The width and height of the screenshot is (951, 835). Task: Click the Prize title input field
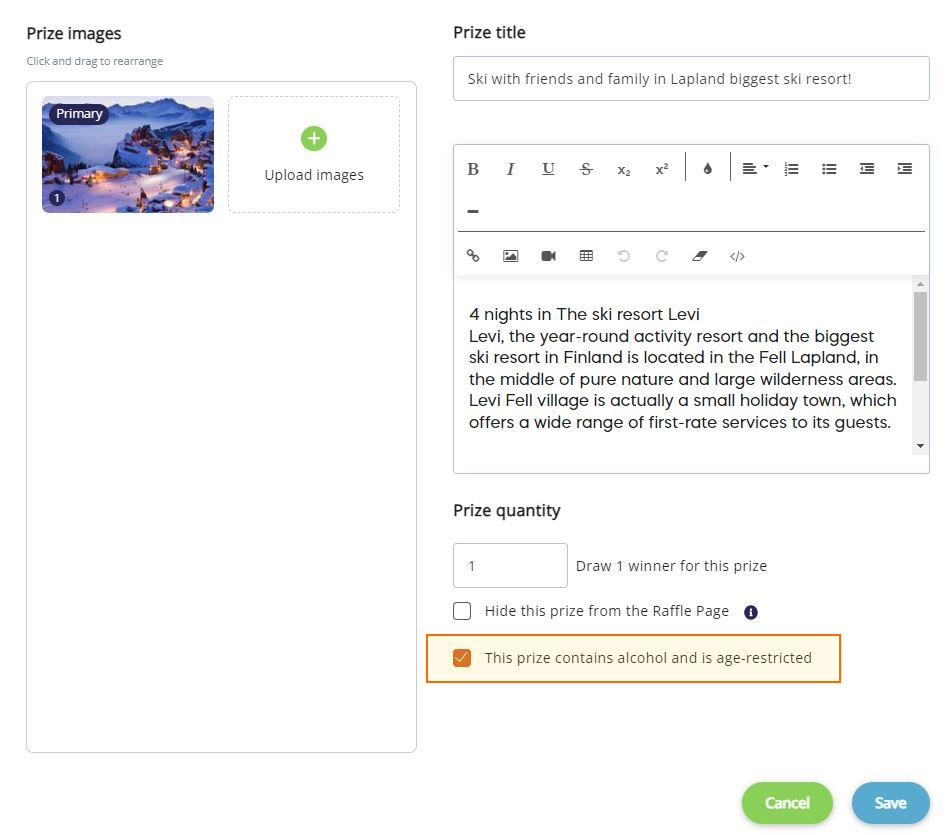pos(691,79)
